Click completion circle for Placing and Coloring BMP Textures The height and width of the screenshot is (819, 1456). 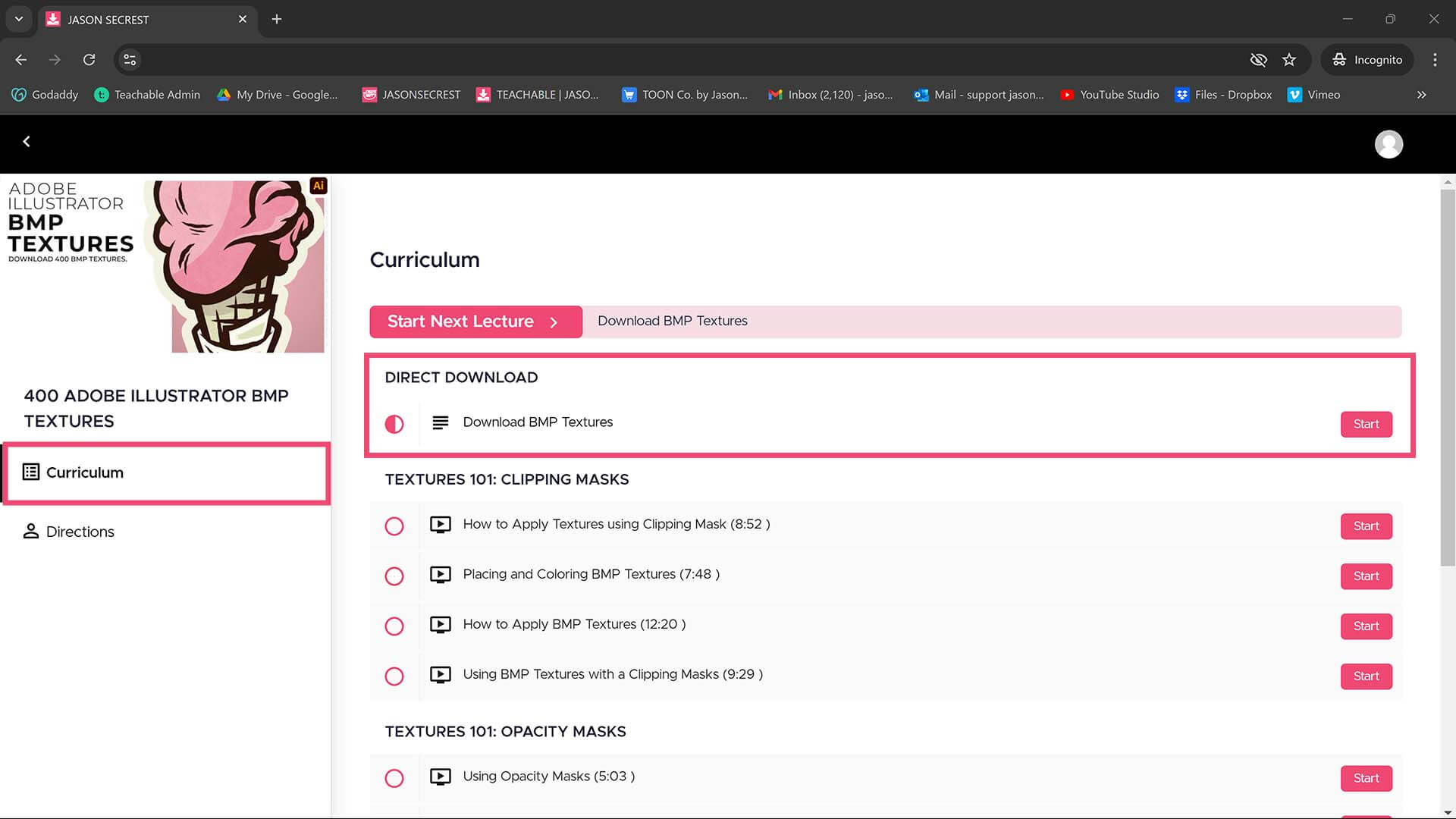point(394,576)
